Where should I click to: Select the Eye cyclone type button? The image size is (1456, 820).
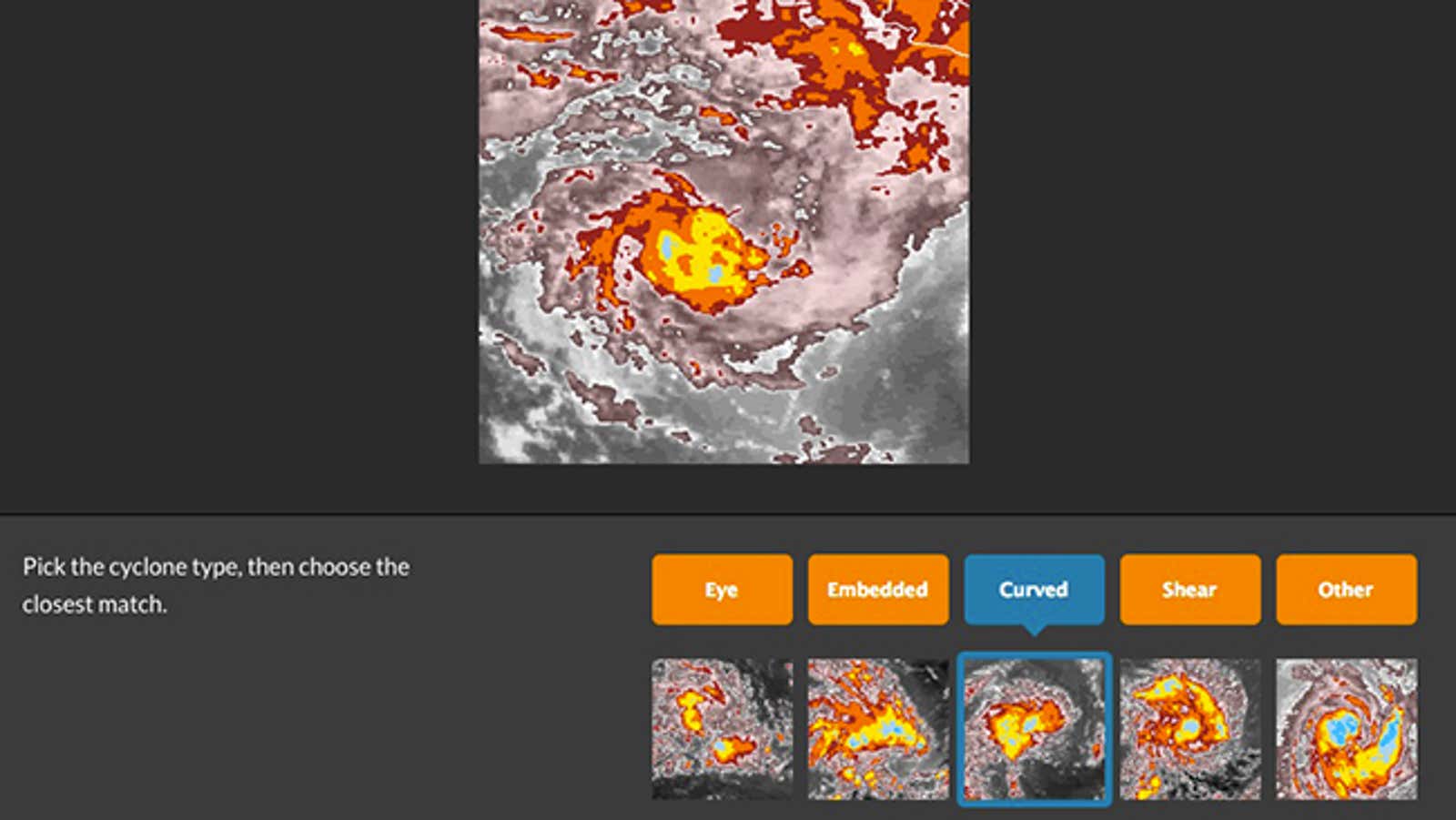point(722,590)
